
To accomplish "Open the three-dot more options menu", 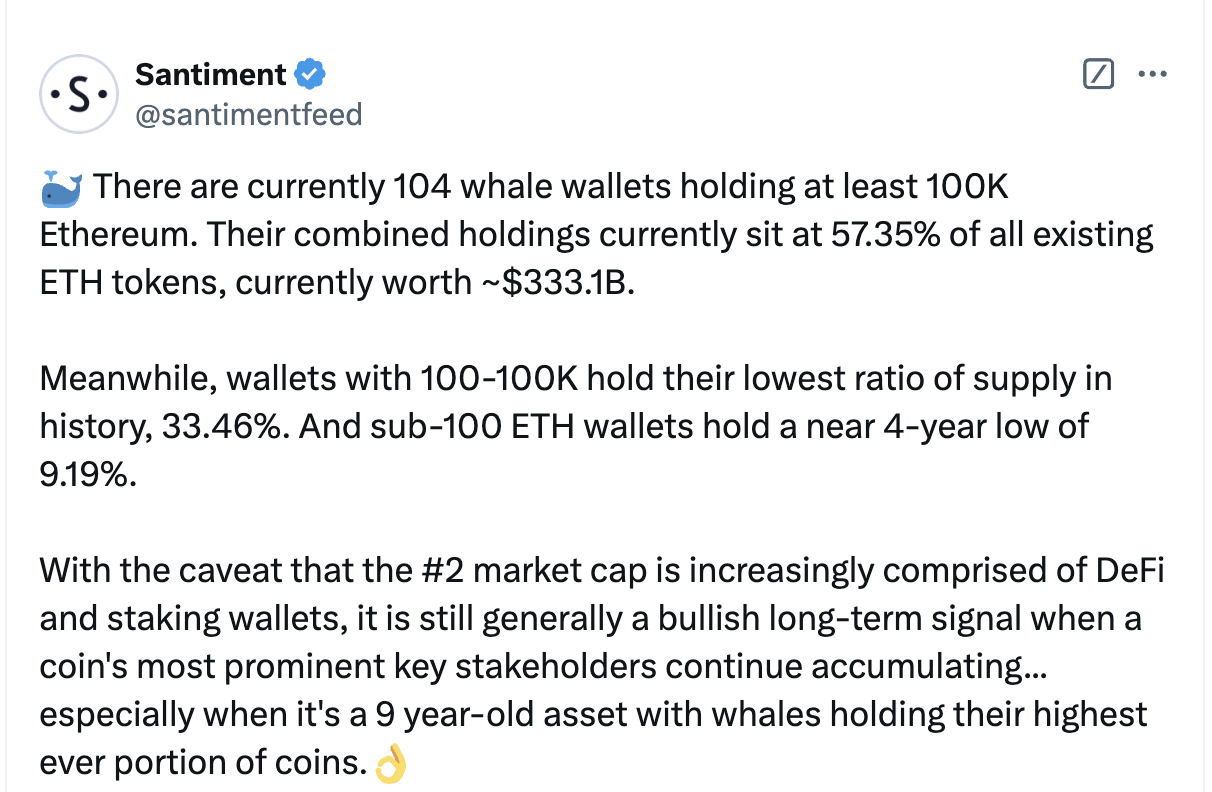I will pyautogui.click(x=1153, y=74).
